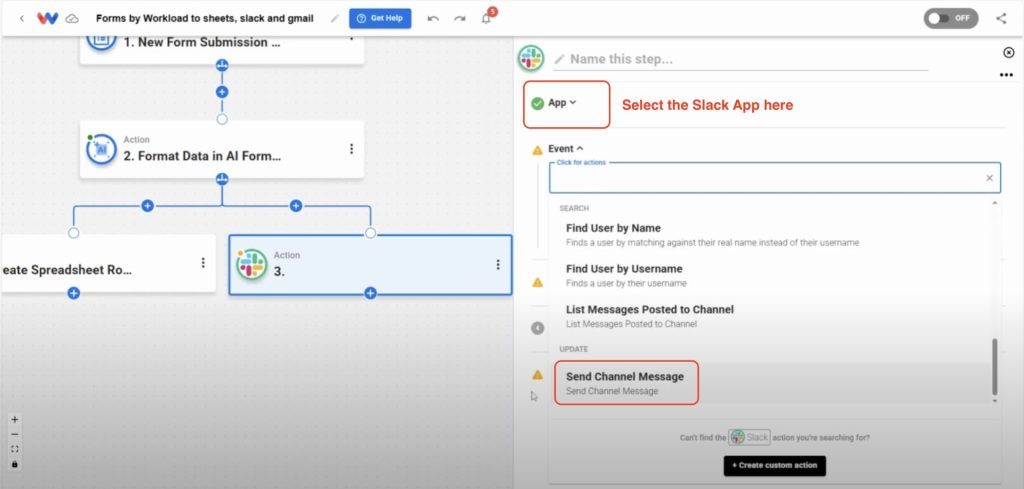Image resolution: width=1024 pixels, height=489 pixels.
Task: Share the workflow via share icon
Action: (x=1001, y=18)
